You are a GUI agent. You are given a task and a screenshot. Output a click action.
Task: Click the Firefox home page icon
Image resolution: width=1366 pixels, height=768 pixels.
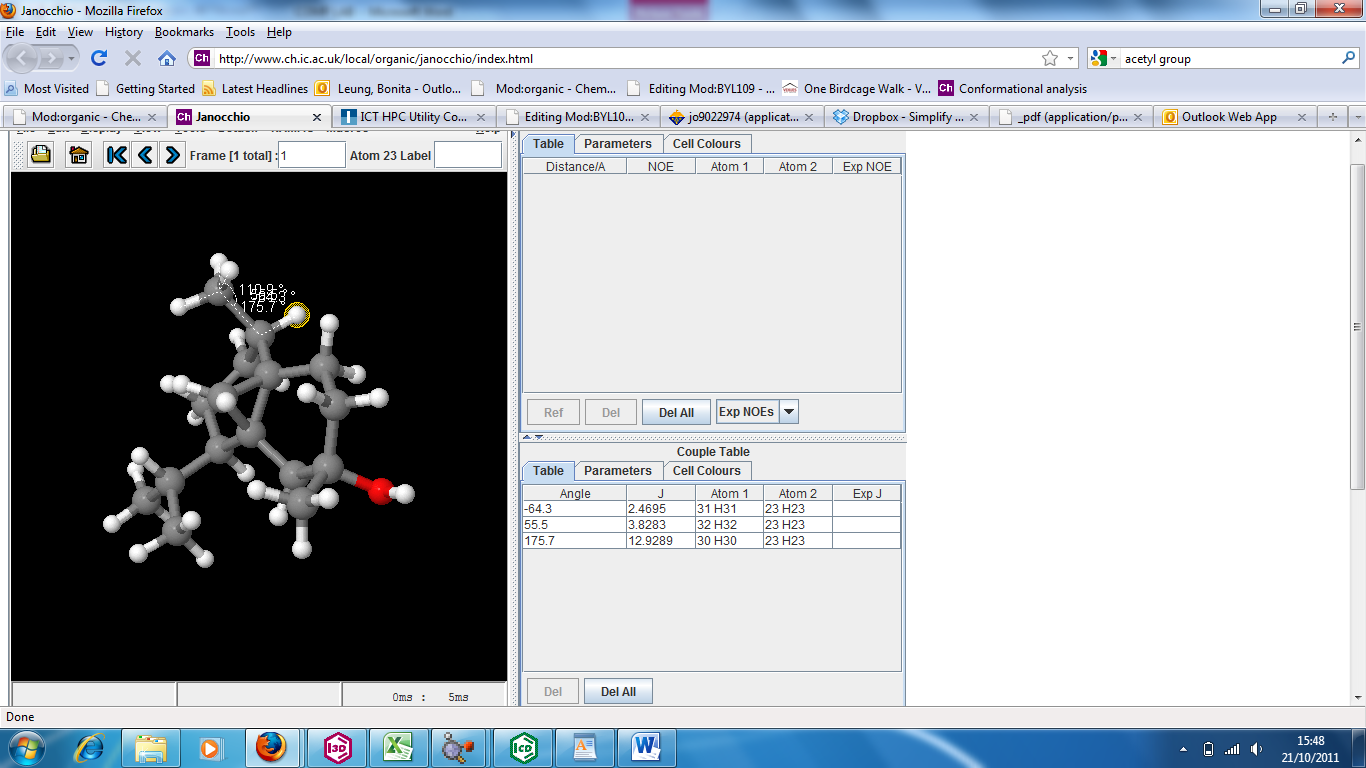167,58
